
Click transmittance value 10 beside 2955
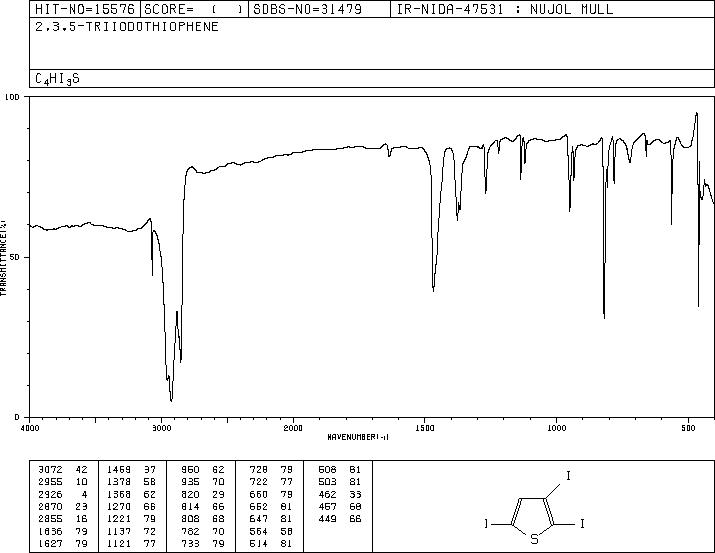pos(81,482)
